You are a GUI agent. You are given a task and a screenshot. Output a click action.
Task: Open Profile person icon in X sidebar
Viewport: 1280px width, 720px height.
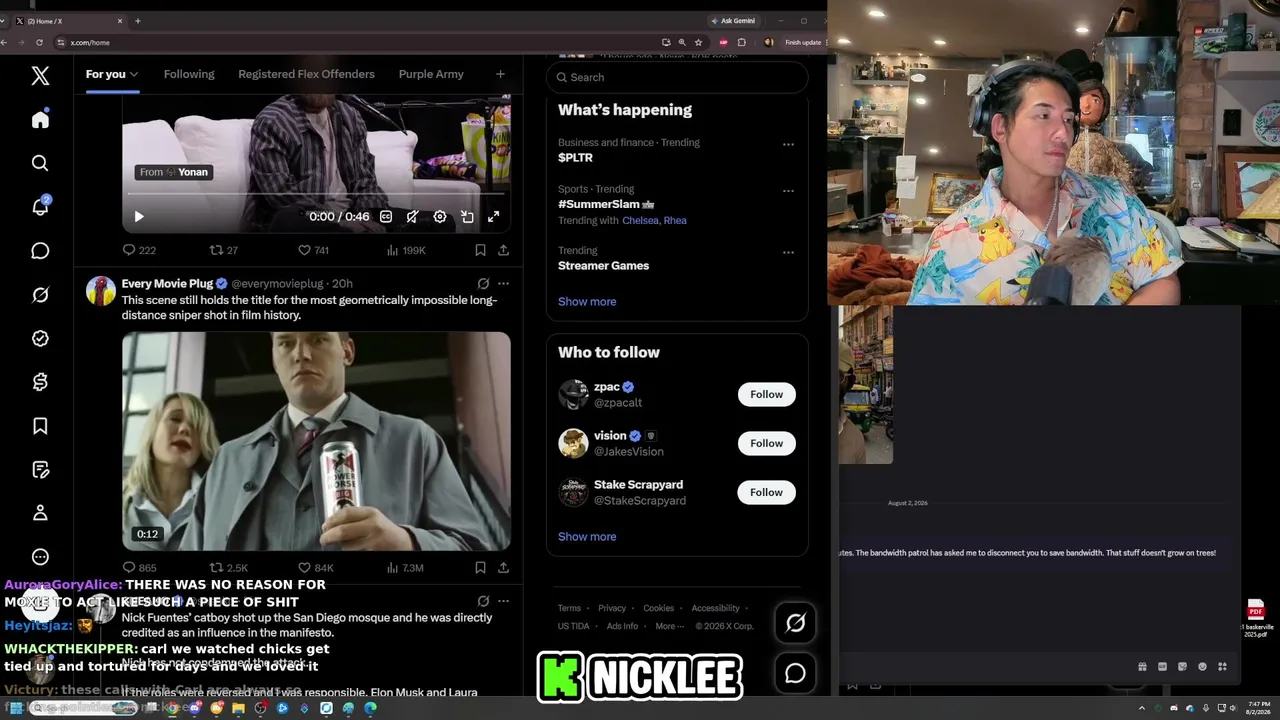coord(40,513)
